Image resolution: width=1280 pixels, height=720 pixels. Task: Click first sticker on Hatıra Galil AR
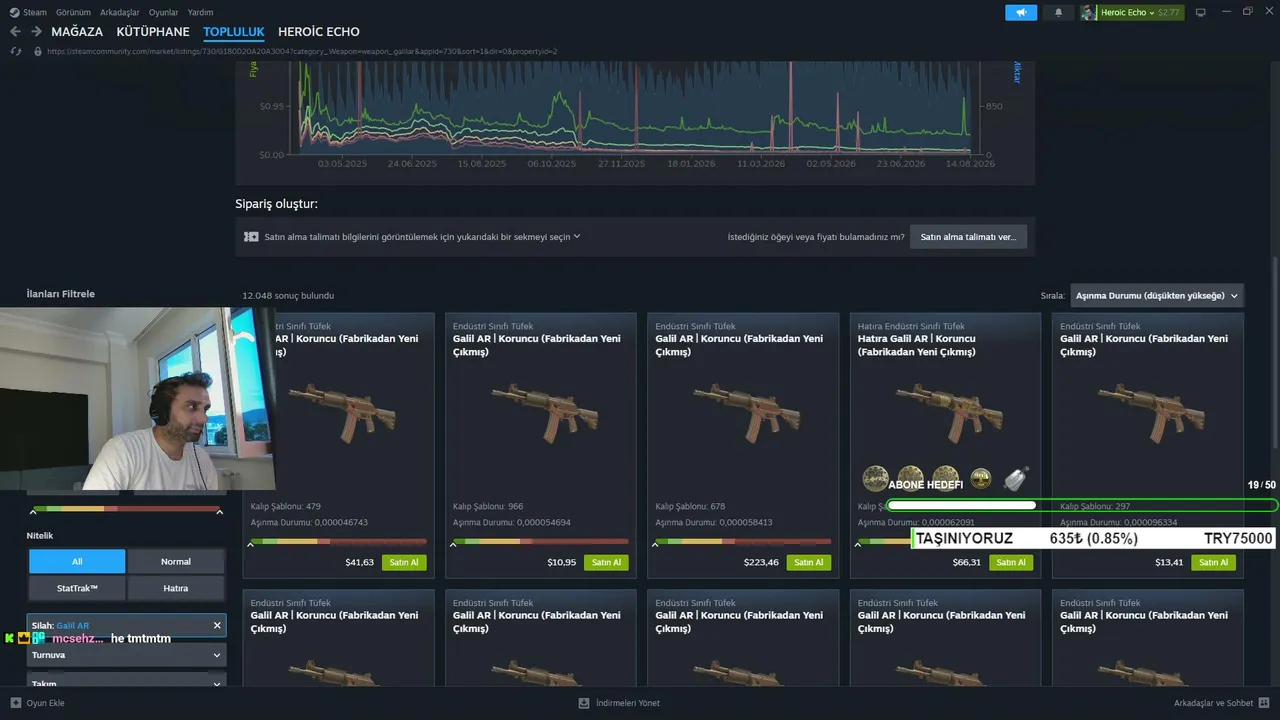[x=875, y=478]
